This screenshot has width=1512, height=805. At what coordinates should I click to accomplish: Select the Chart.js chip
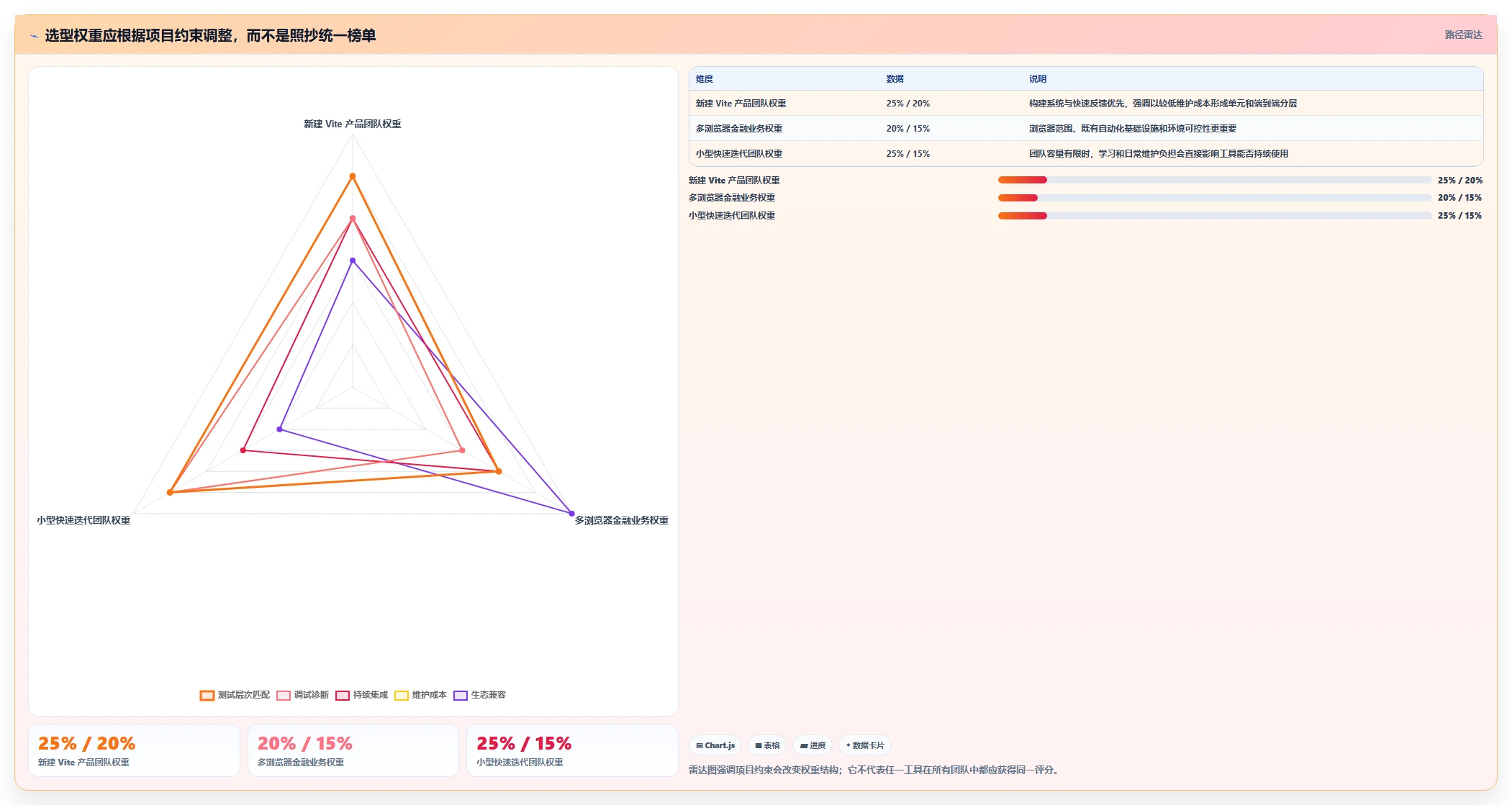click(x=715, y=745)
